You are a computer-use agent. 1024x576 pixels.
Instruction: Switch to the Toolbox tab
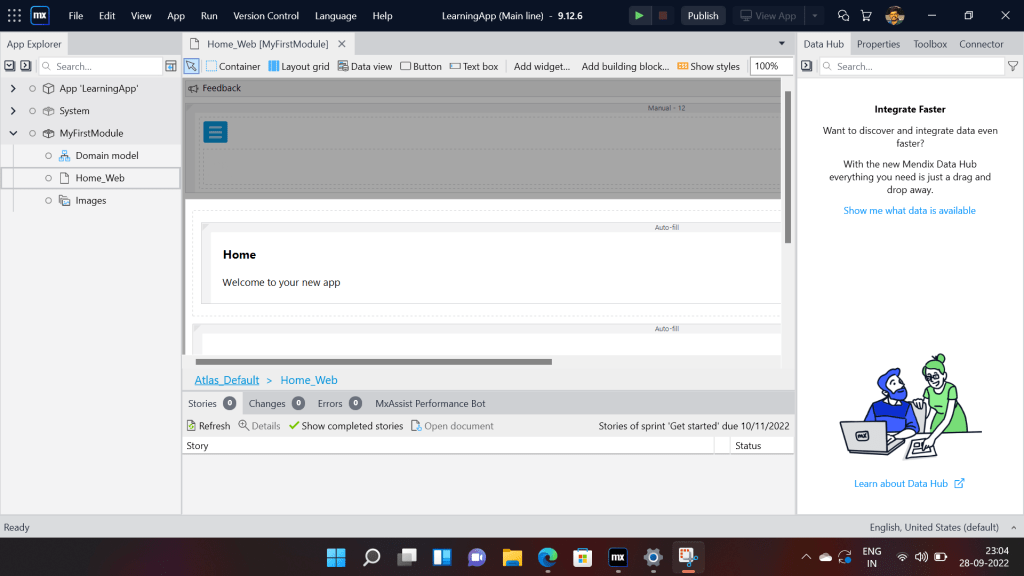click(x=929, y=44)
